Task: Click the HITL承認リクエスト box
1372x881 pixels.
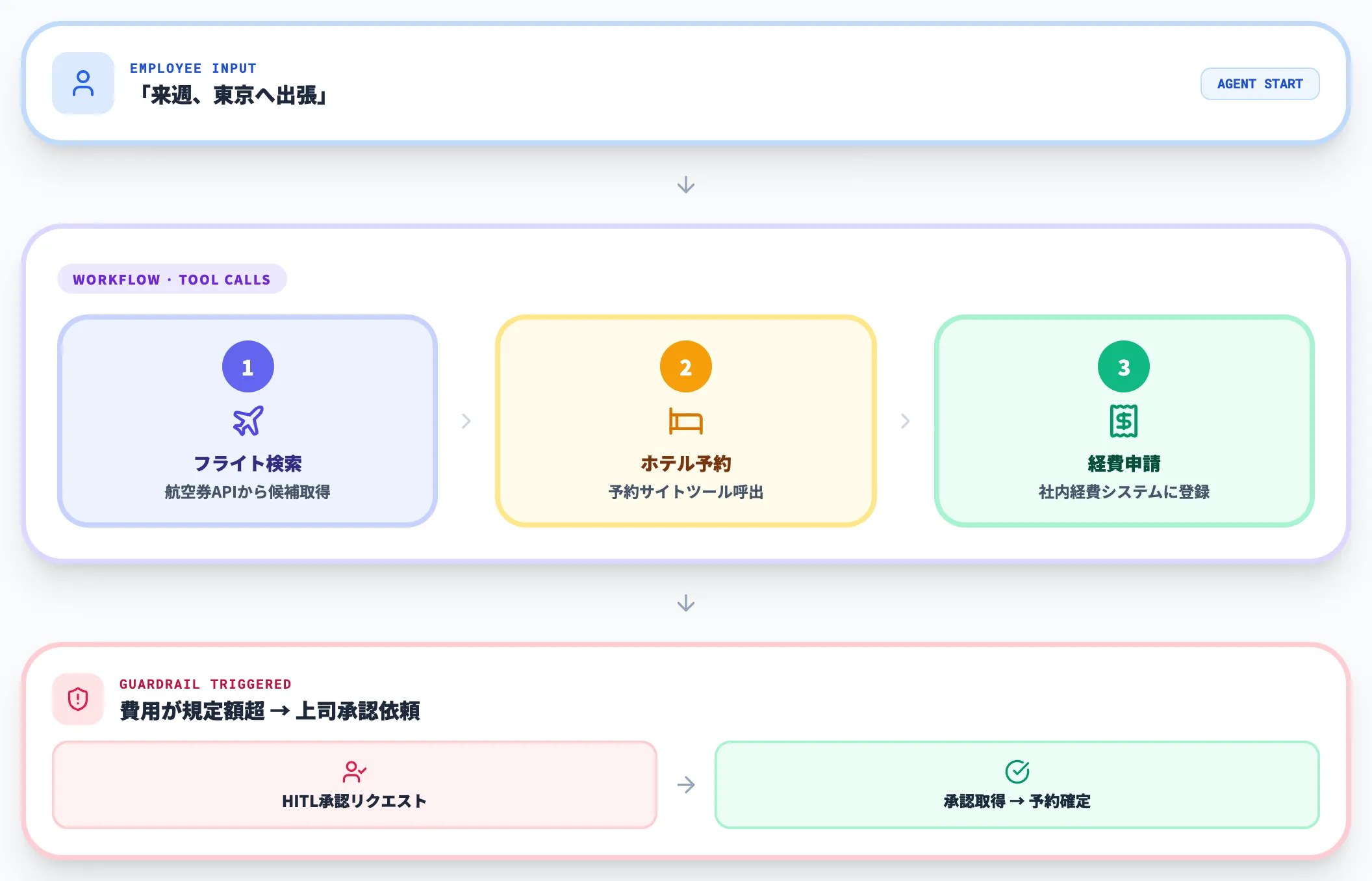Action: tap(354, 785)
